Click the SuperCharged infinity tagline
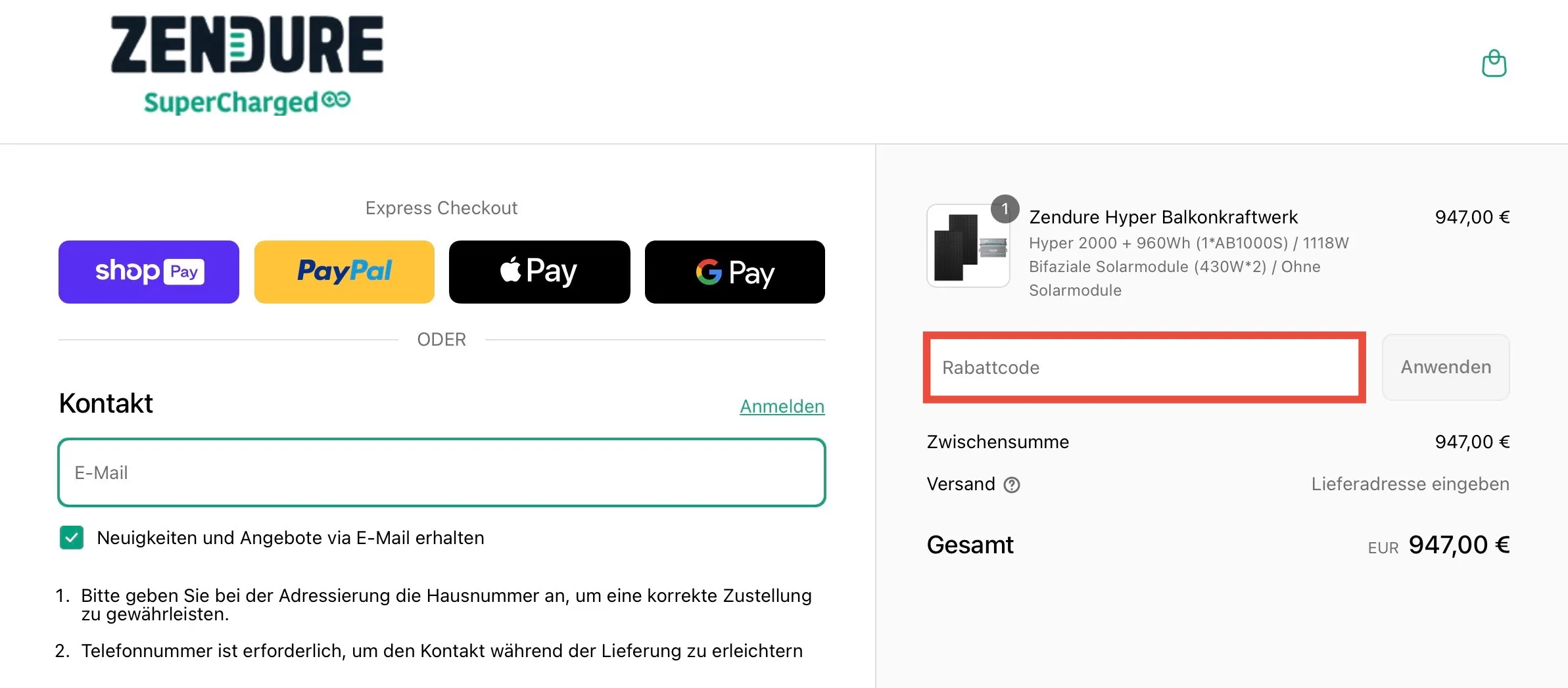The image size is (1568, 688). [x=247, y=102]
